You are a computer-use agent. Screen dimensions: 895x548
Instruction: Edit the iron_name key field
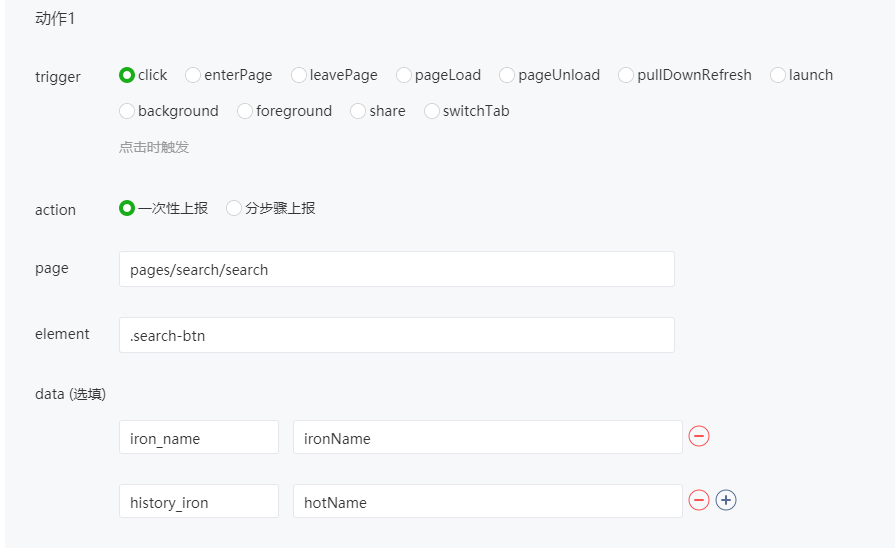199,437
